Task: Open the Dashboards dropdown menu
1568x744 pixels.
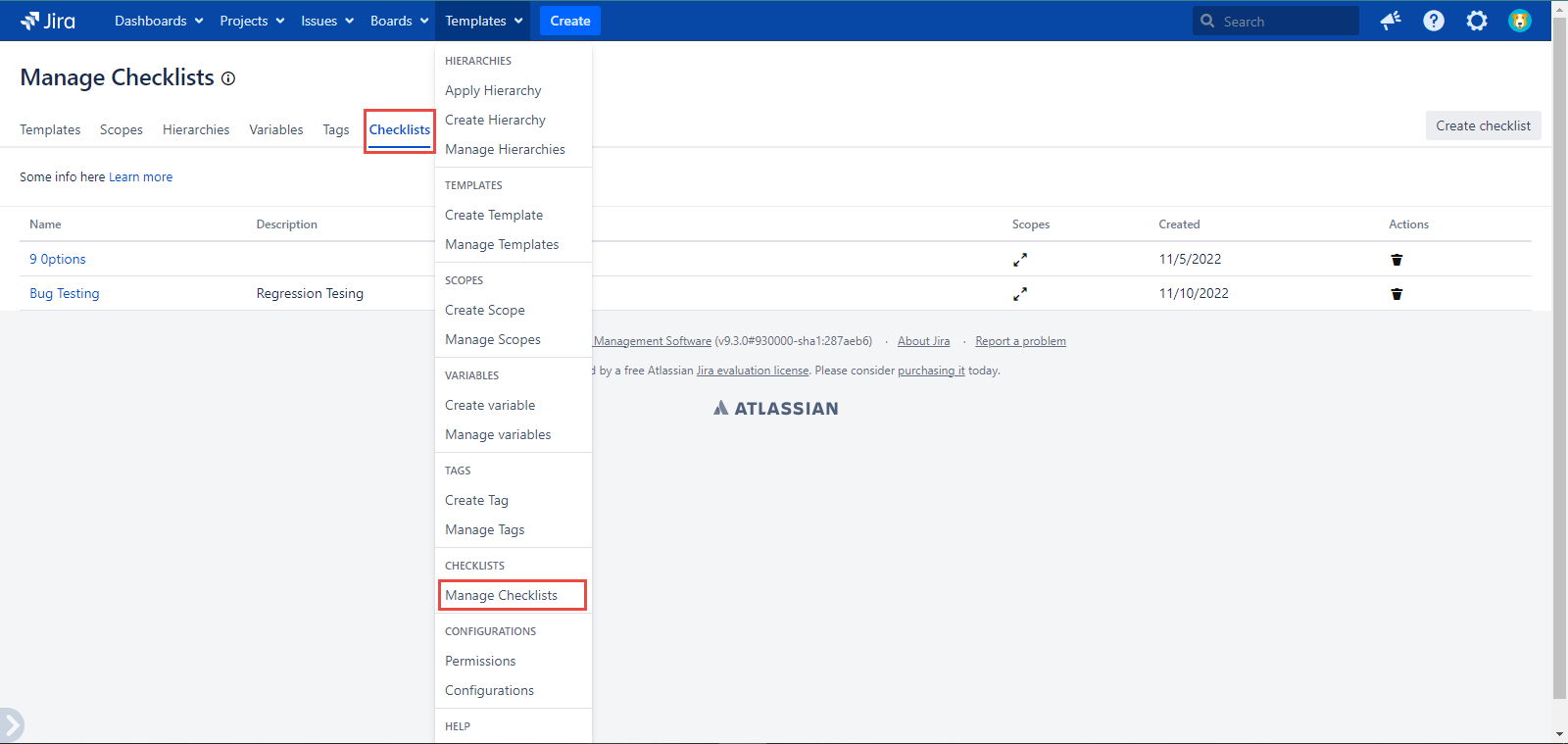Action: (x=159, y=21)
